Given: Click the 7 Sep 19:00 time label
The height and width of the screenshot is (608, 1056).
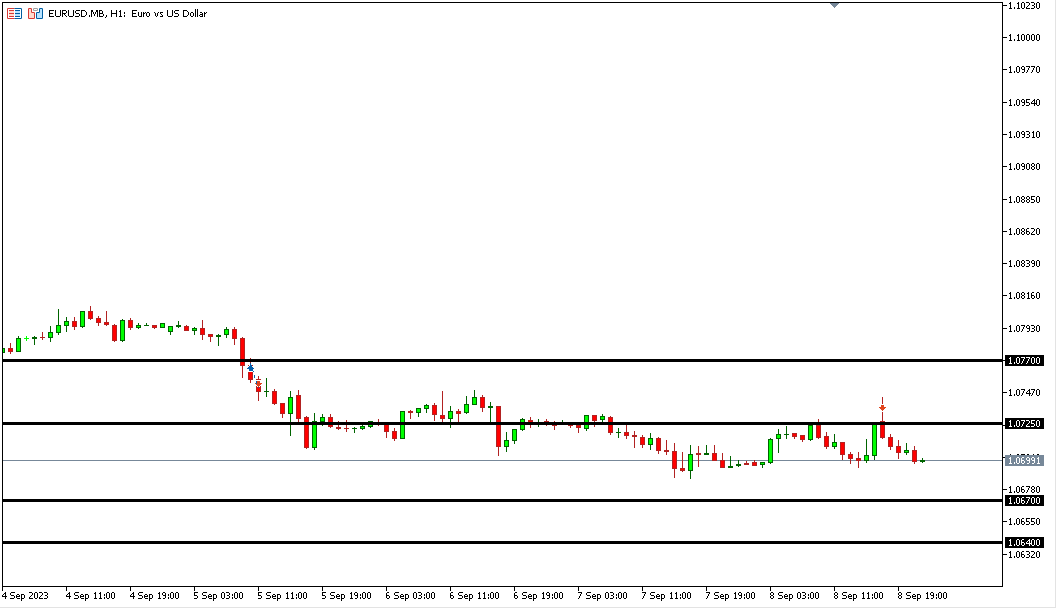Looking at the screenshot, I should (x=730, y=596).
